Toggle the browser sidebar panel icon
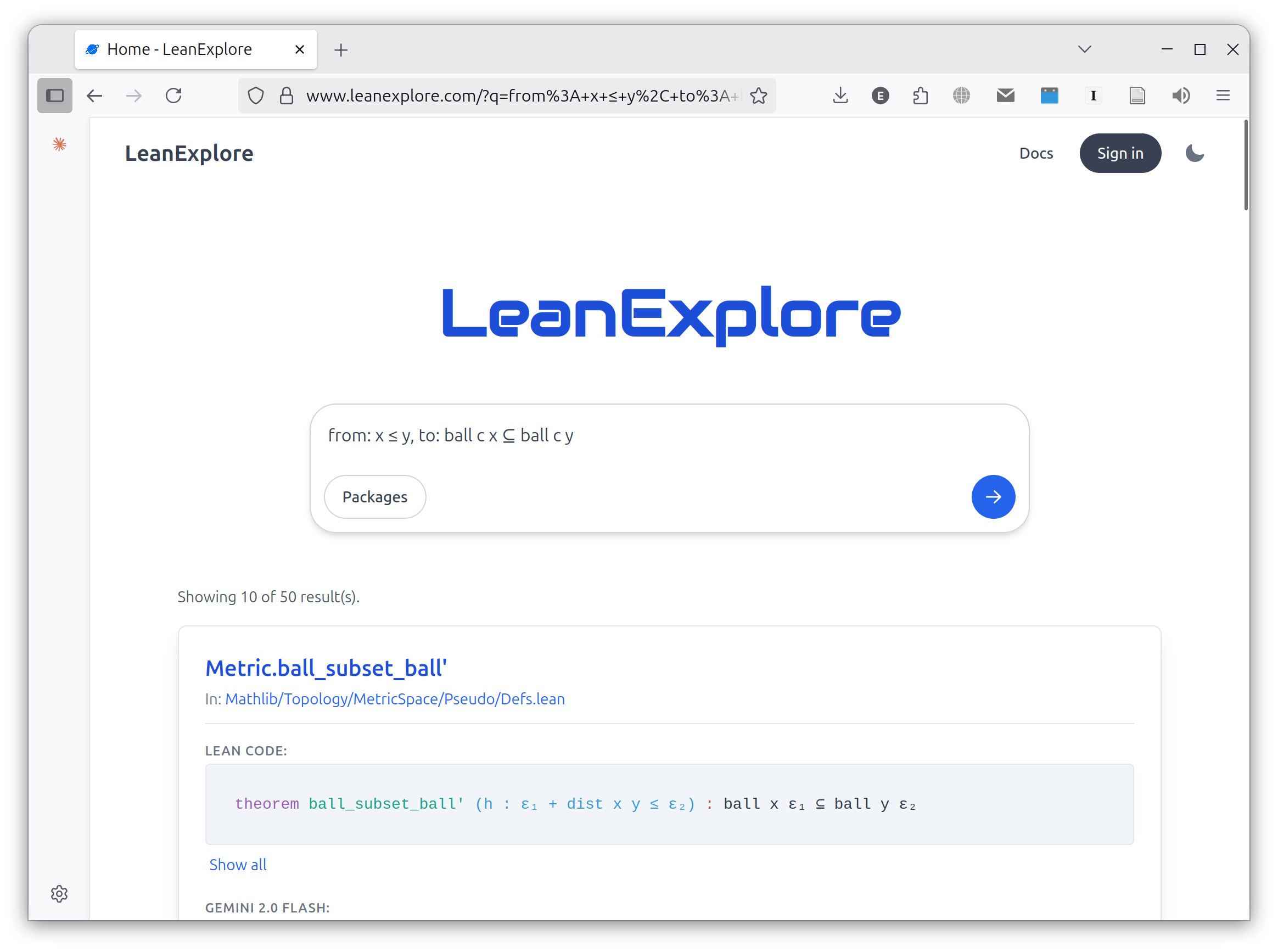The height and width of the screenshot is (952, 1278). (x=55, y=95)
